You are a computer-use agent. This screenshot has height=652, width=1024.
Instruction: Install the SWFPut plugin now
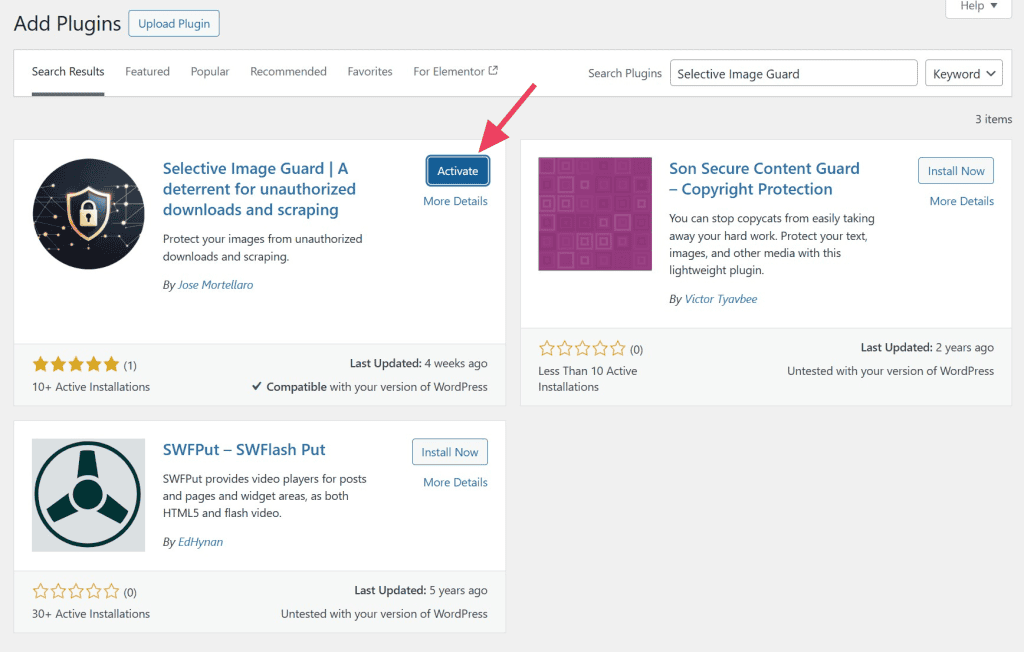pos(450,452)
